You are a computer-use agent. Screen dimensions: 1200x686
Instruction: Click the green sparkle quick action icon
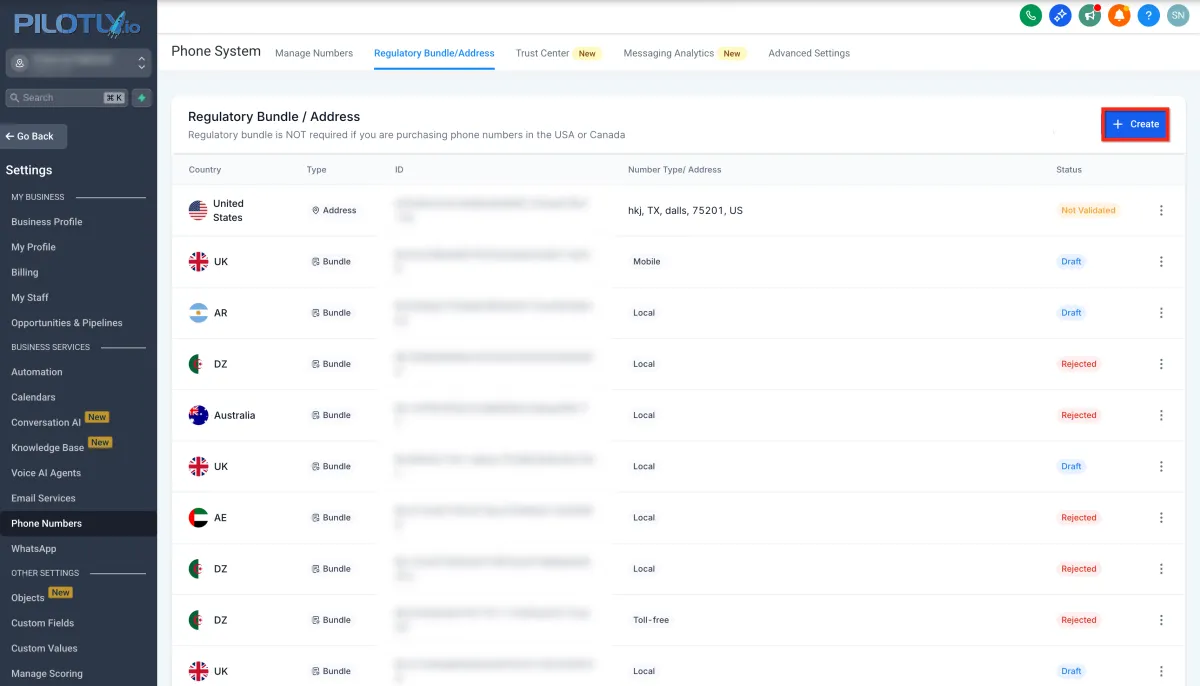tap(142, 98)
